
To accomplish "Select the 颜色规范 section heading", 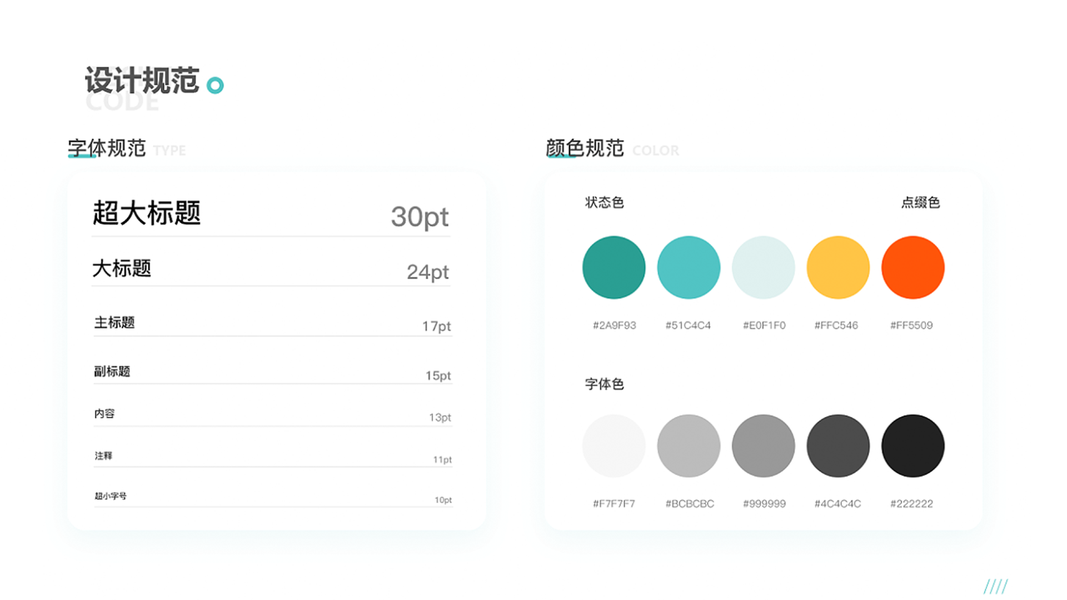I will (585, 148).
